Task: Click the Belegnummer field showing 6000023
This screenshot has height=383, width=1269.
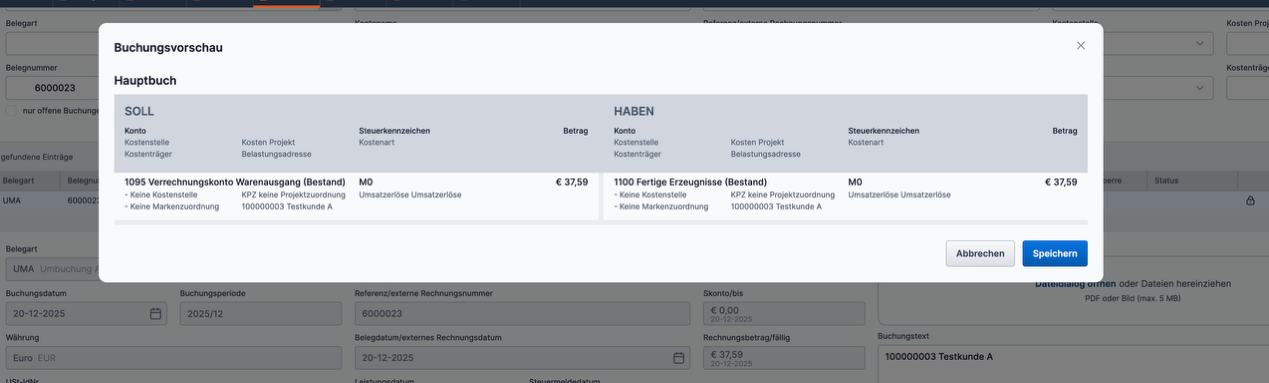Action: [52, 88]
